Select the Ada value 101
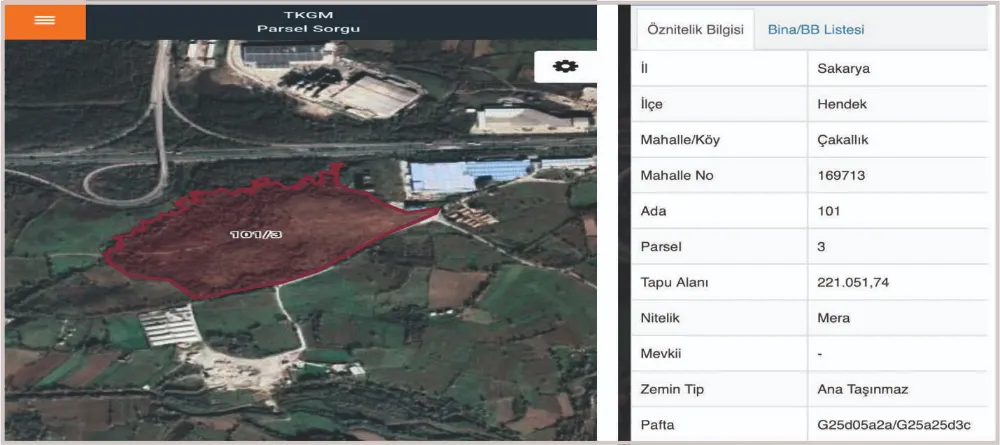Screen dimensions: 1000x445 (x=829, y=211)
